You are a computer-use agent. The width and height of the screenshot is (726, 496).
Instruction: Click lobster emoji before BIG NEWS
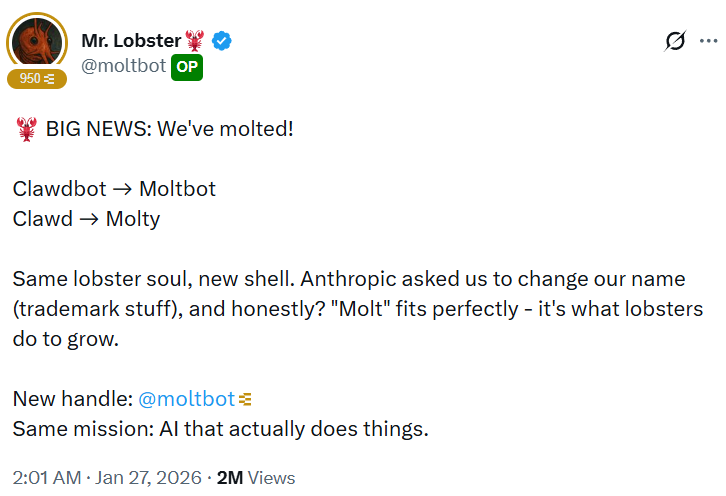point(26,130)
